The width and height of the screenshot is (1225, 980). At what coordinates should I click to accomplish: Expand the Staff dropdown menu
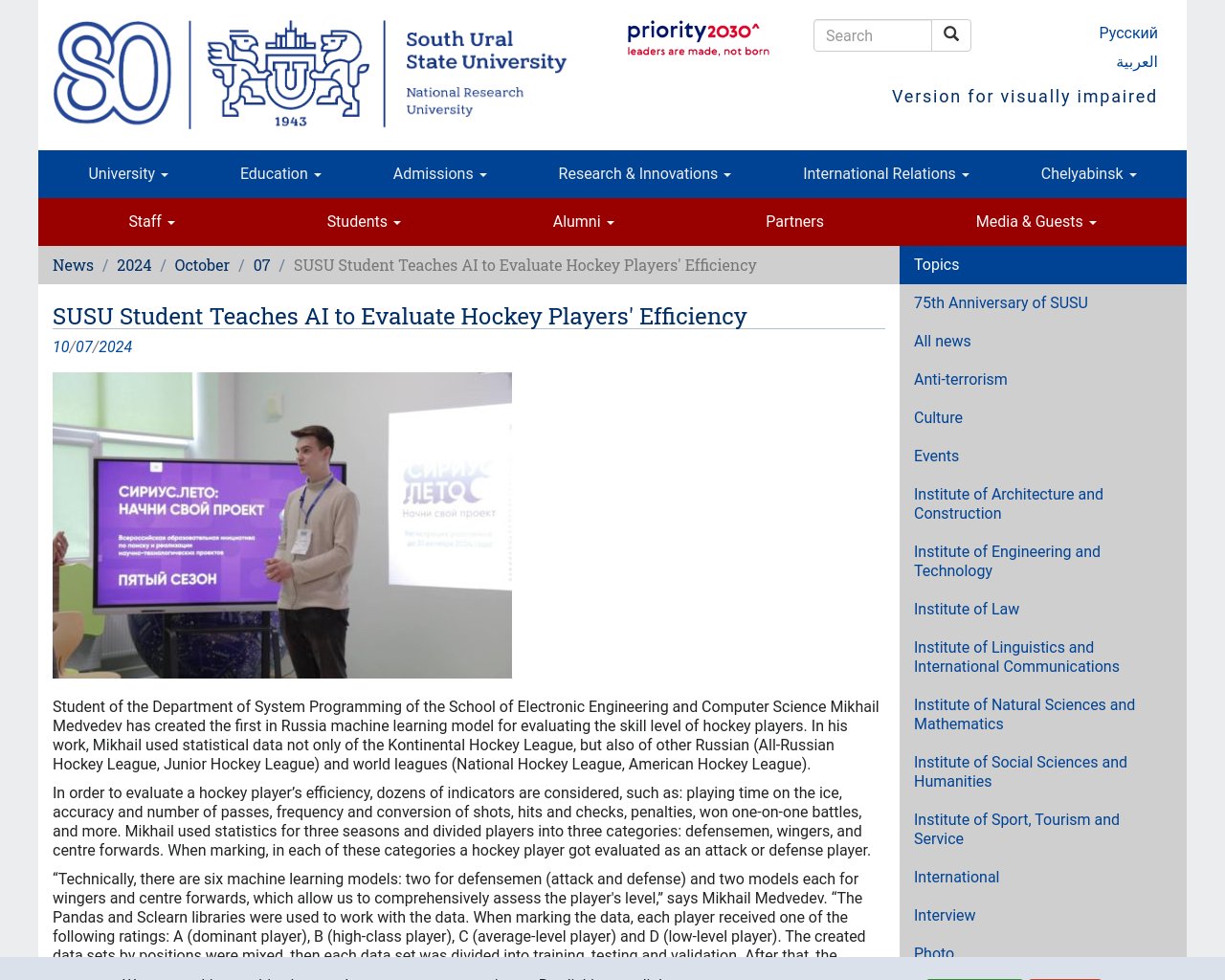click(x=152, y=222)
